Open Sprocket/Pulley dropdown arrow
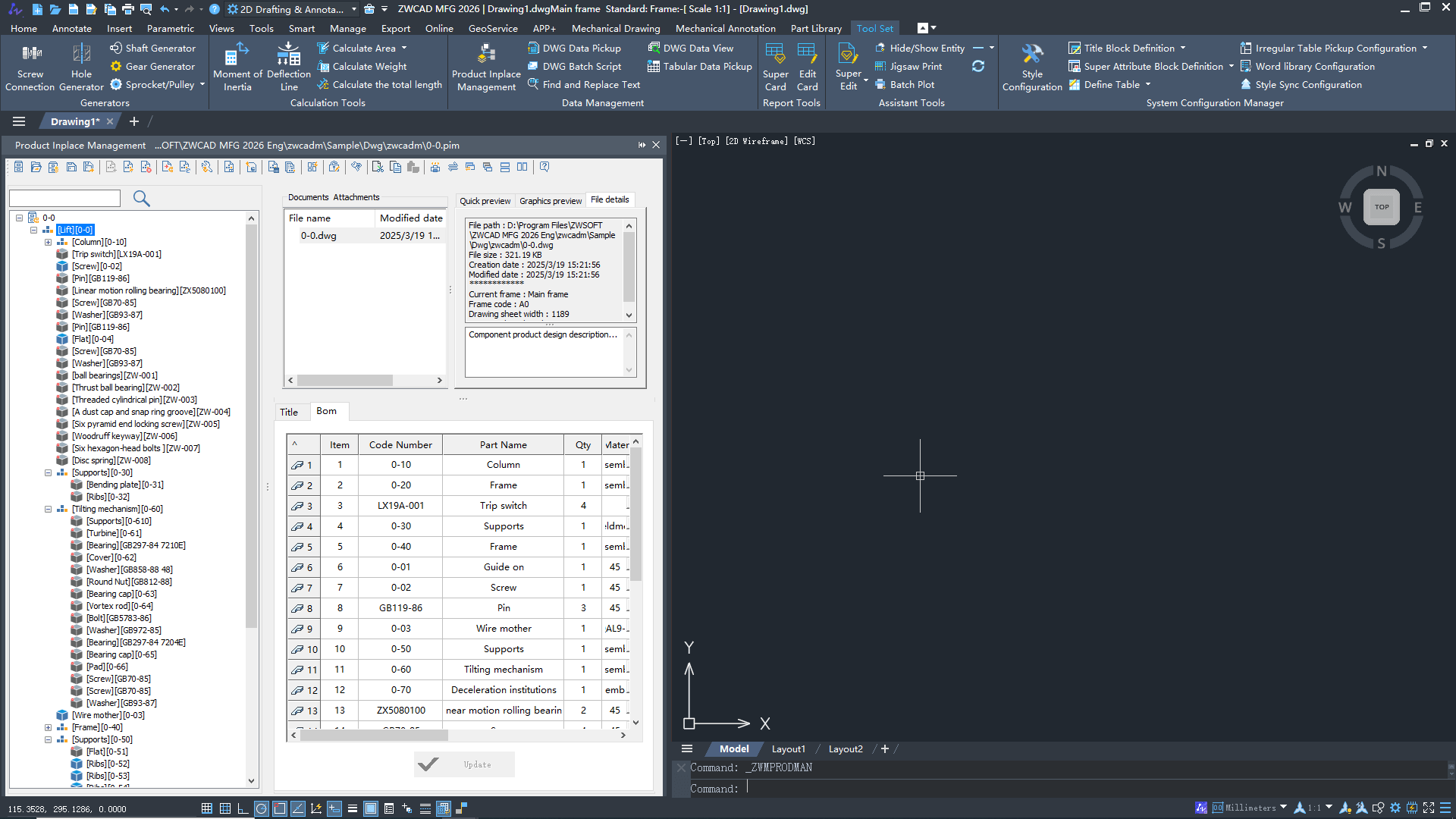This screenshot has width=1456, height=819. pos(202,84)
